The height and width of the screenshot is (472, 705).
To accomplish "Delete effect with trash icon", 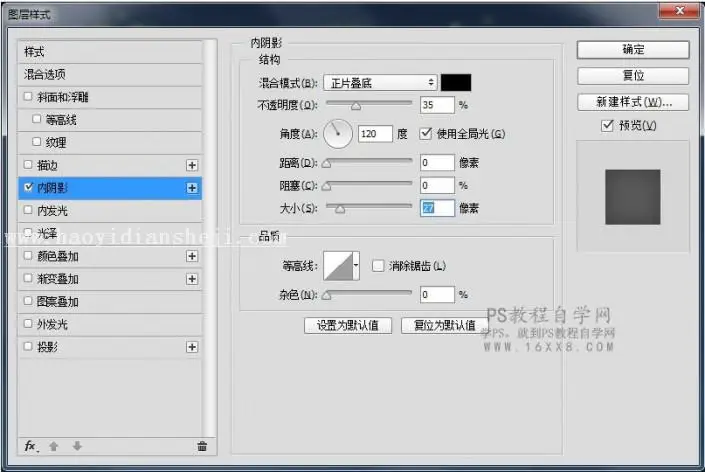I will click(x=202, y=446).
